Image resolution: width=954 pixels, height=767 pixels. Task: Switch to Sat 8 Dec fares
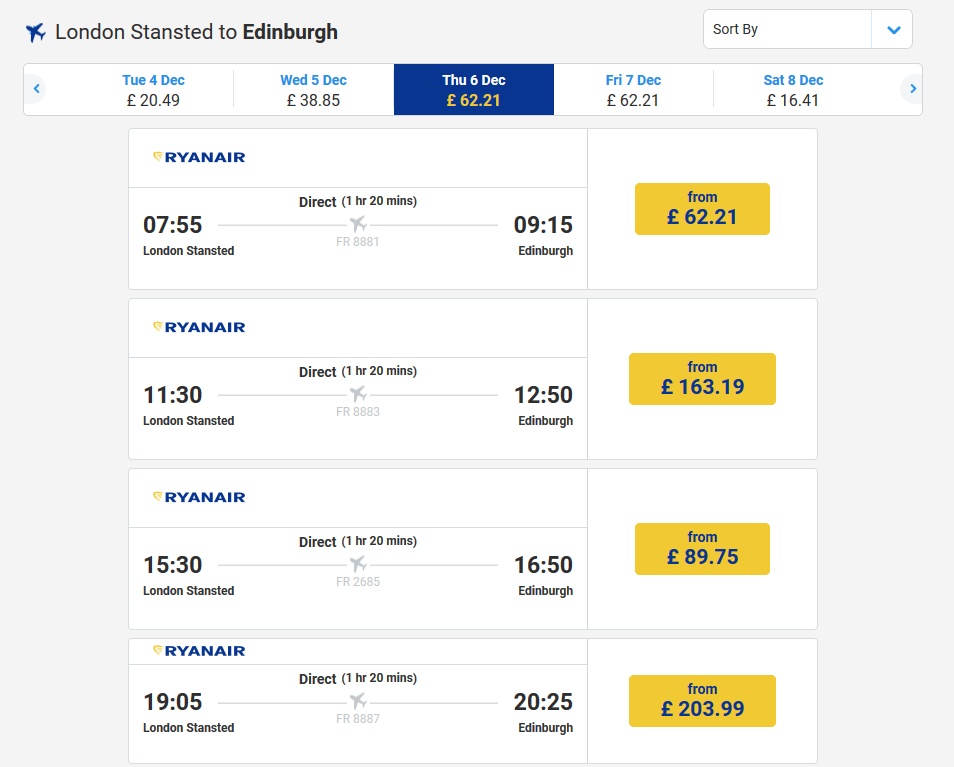point(793,90)
